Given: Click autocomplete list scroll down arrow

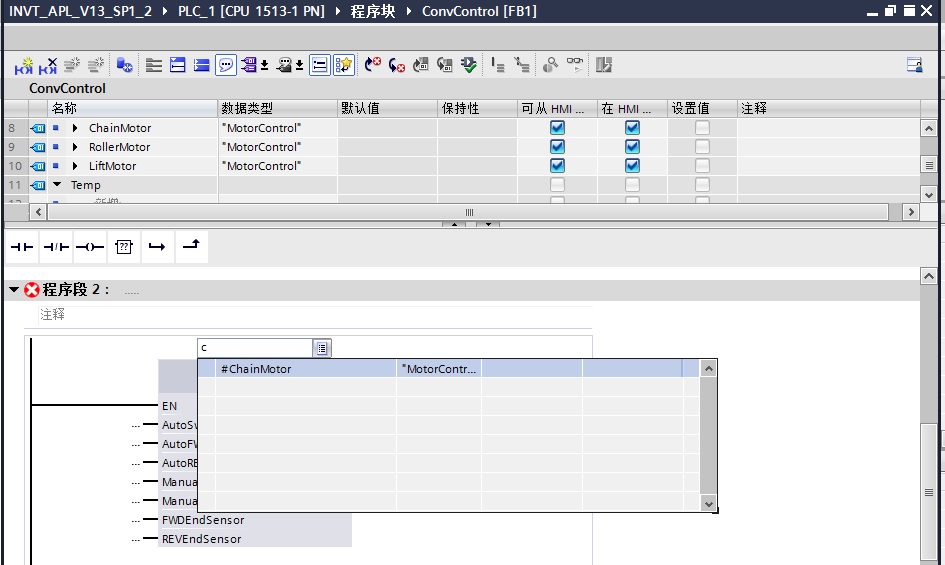Looking at the screenshot, I should (709, 503).
